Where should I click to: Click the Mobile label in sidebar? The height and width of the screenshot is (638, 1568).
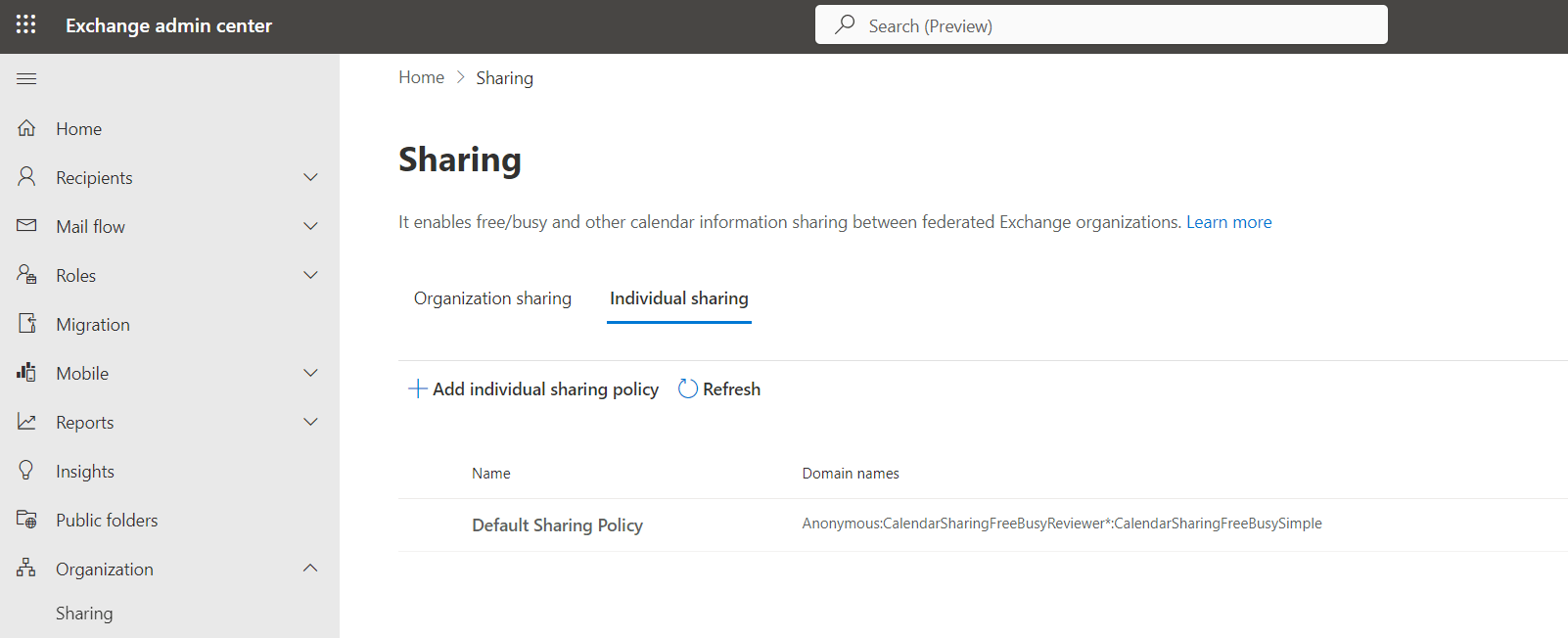click(82, 374)
